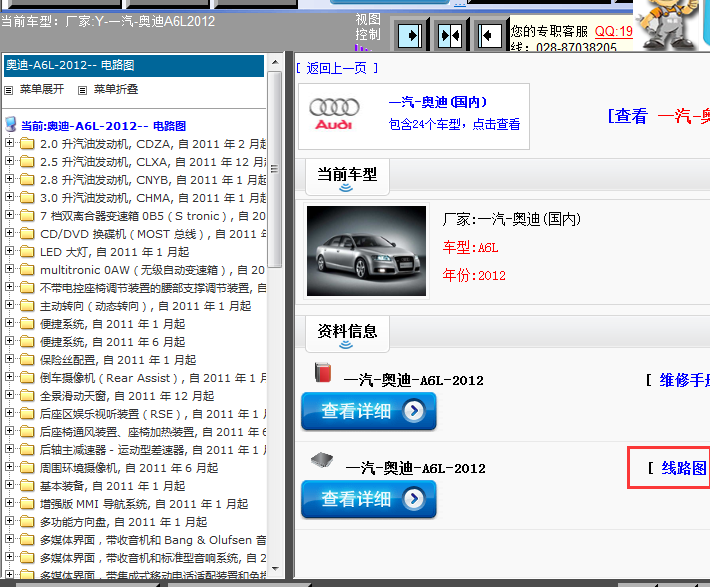710x587 pixels.
Task: Click the folder icon for 保险丝配置
Action: [27, 360]
